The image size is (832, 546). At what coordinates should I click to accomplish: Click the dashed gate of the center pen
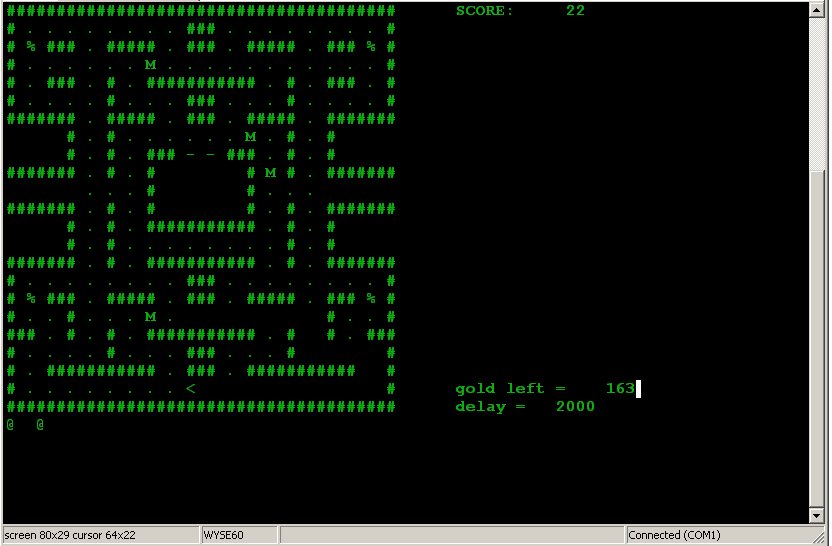coord(200,155)
